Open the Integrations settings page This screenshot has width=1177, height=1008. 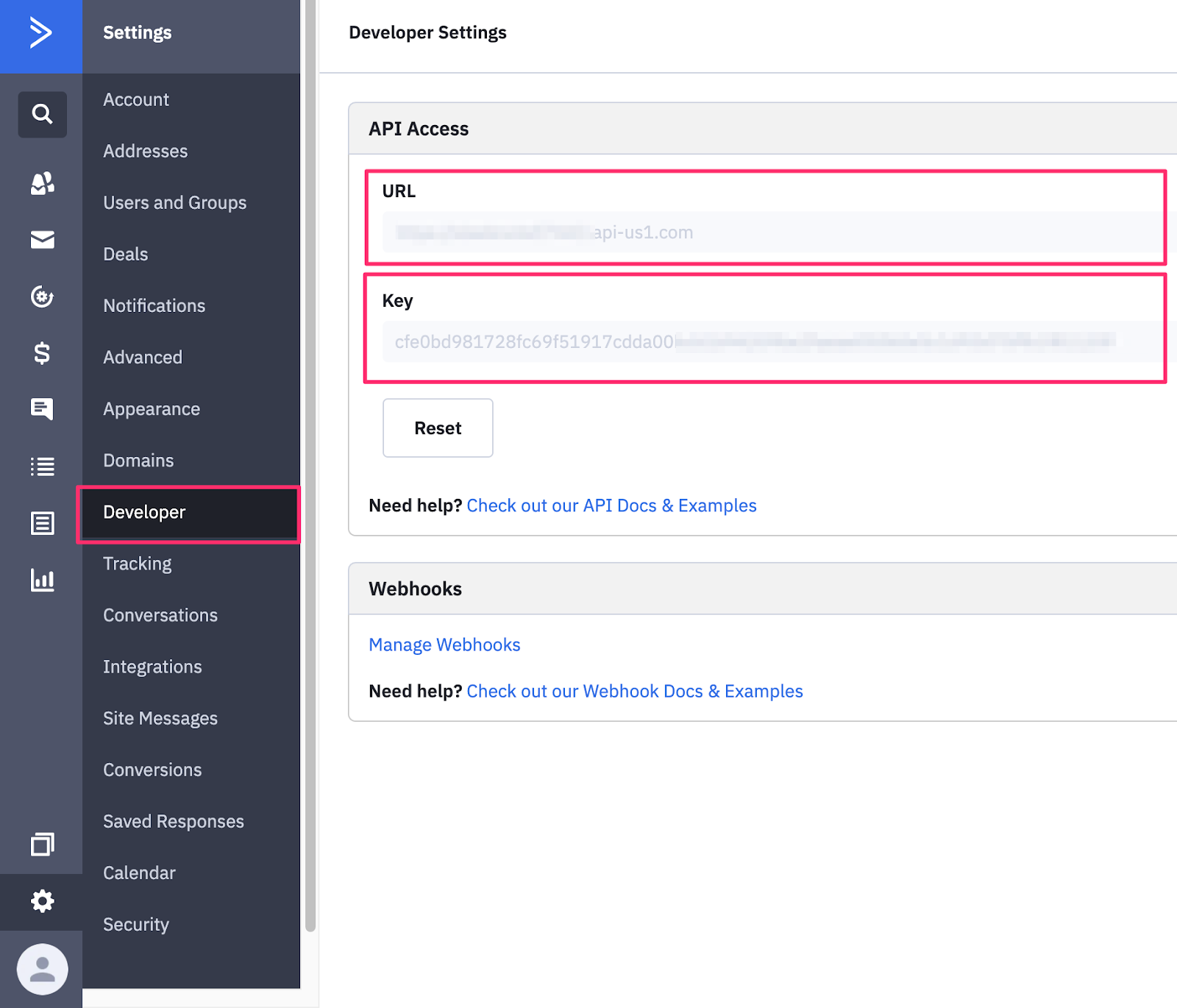[152, 667]
